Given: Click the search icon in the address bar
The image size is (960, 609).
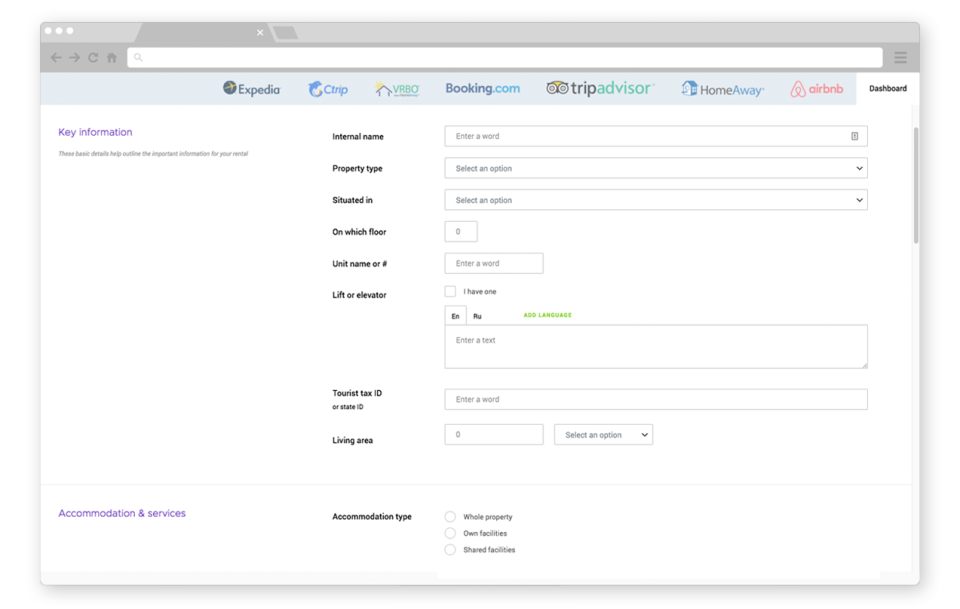Looking at the screenshot, I should click(x=138, y=58).
